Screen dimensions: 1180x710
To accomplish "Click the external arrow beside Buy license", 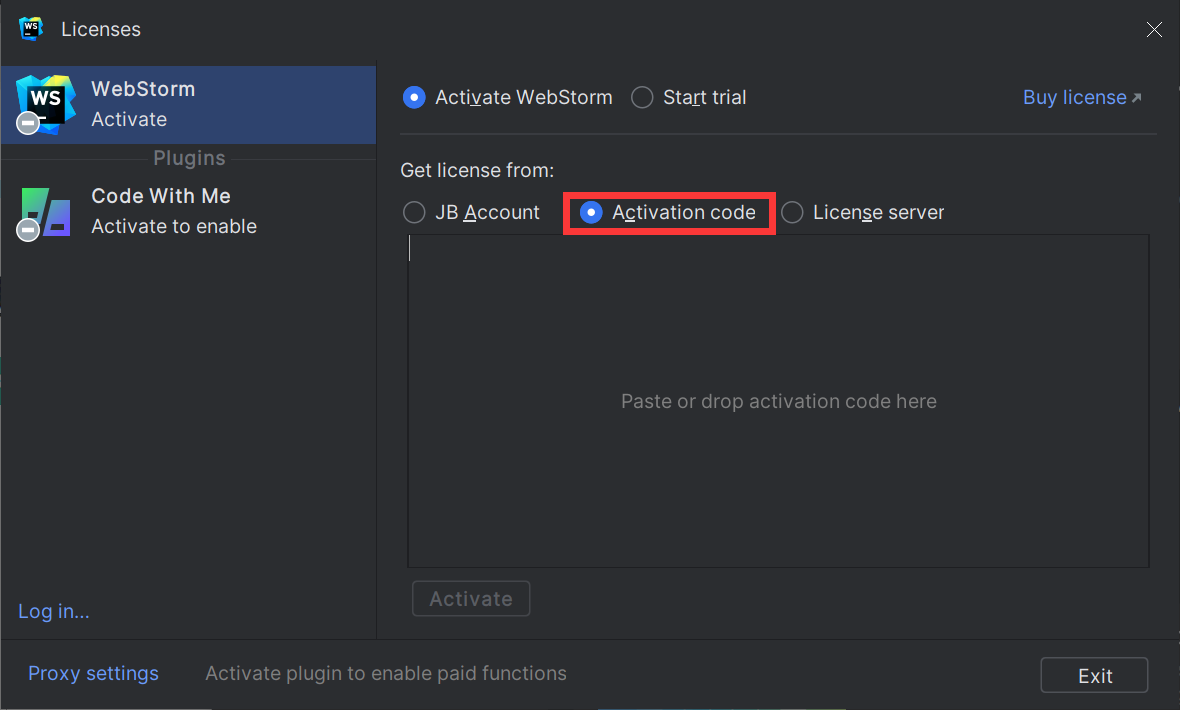I will (x=1136, y=98).
